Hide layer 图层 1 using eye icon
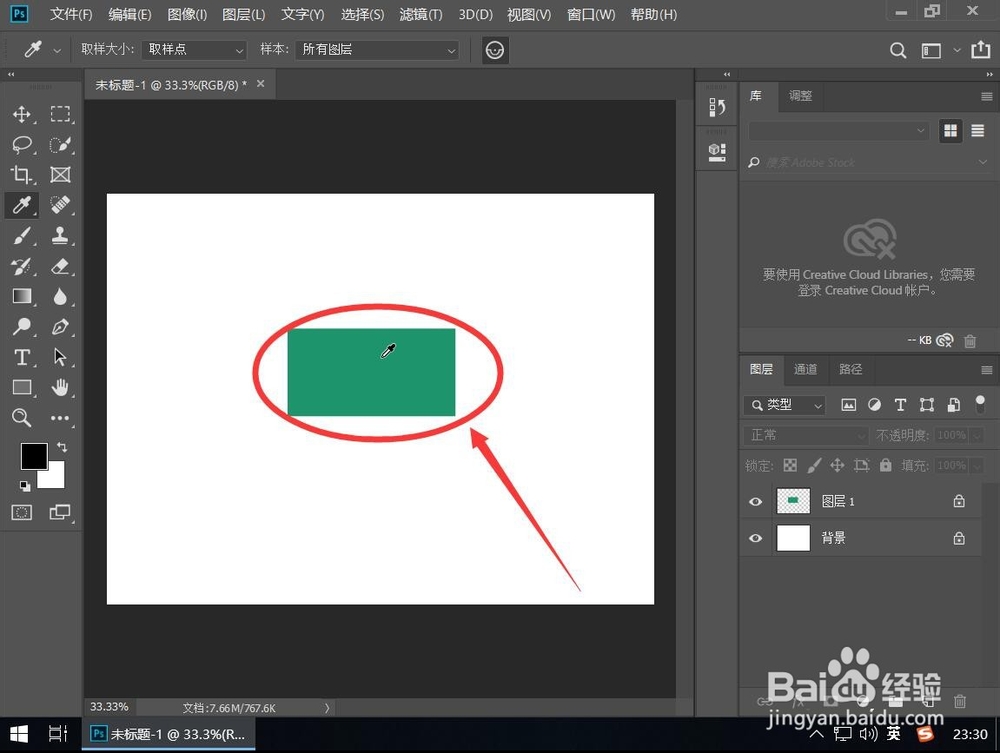1000x753 pixels. [756, 502]
